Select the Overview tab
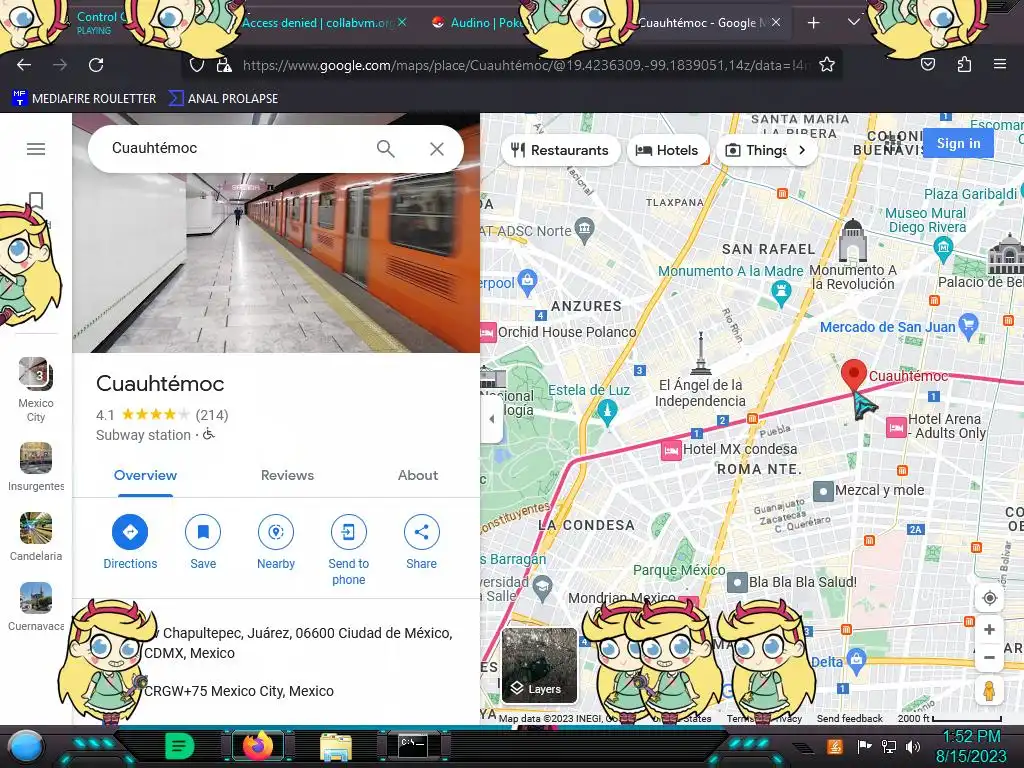The height and width of the screenshot is (768, 1024). [145, 475]
